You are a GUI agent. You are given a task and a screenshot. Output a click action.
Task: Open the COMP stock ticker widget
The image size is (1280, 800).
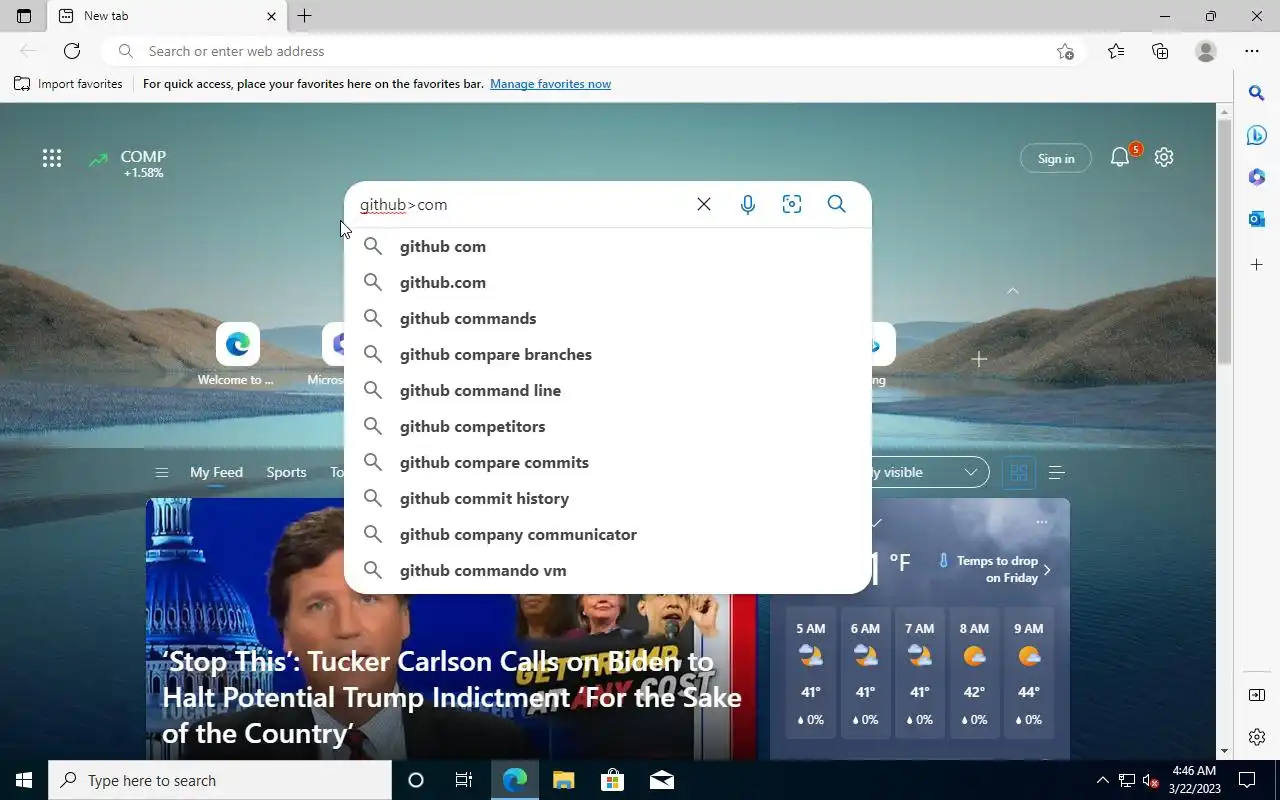coord(127,163)
